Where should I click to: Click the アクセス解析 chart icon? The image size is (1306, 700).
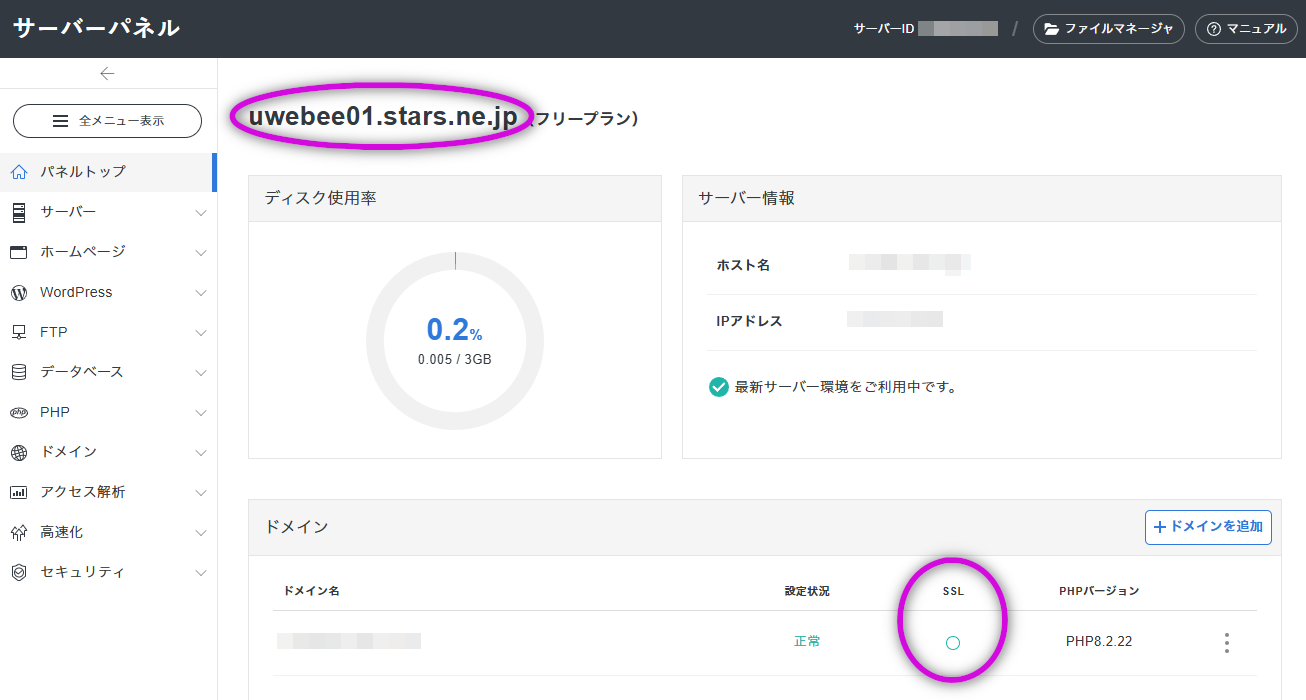pyautogui.click(x=18, y=492)
